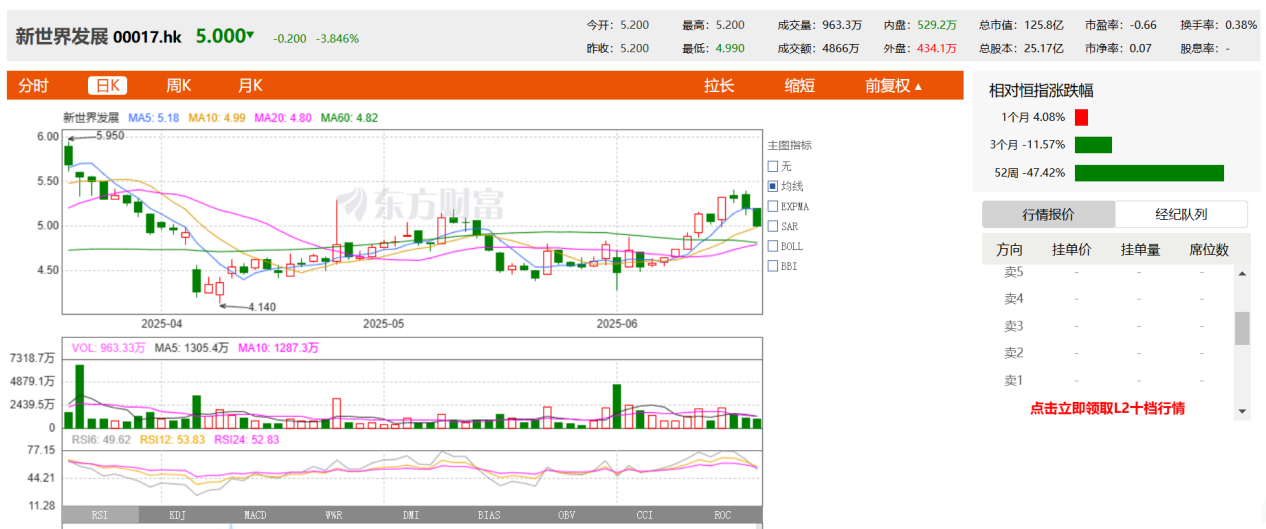Select the KDJ indicator tab
The height and width of the screenshot is (529, 1266).
[x=177, y=515]
